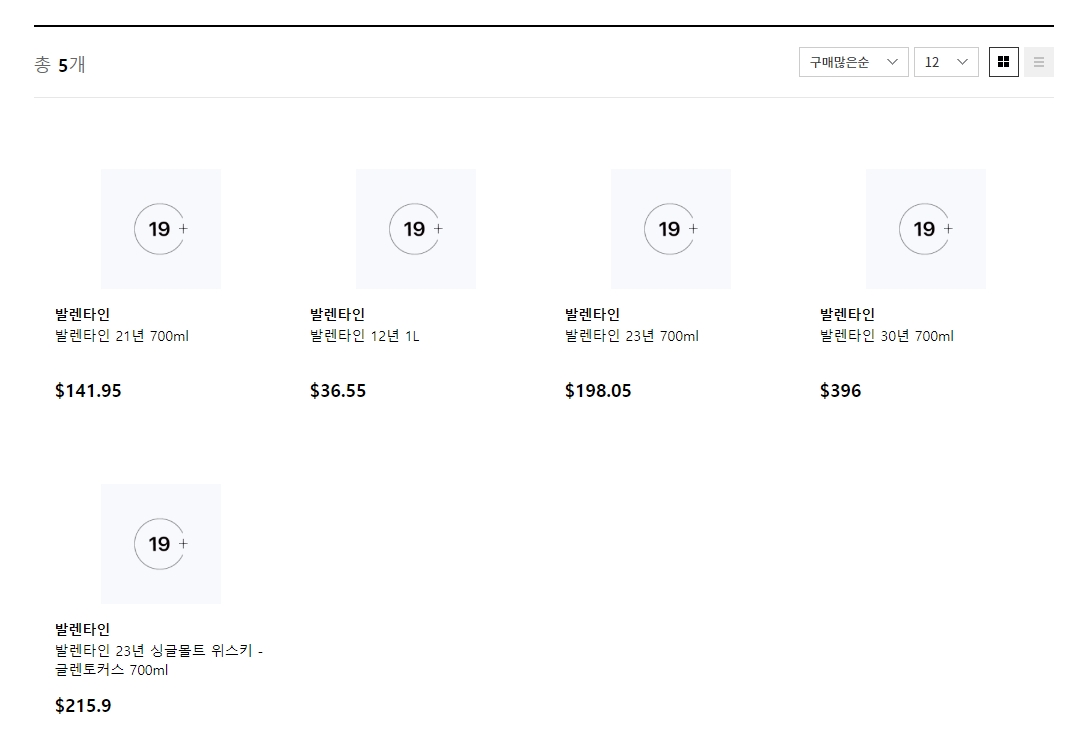Viewport: 1081px width, 746px height.
Task: Click the price $141.95
Action: tap(88, 391)
